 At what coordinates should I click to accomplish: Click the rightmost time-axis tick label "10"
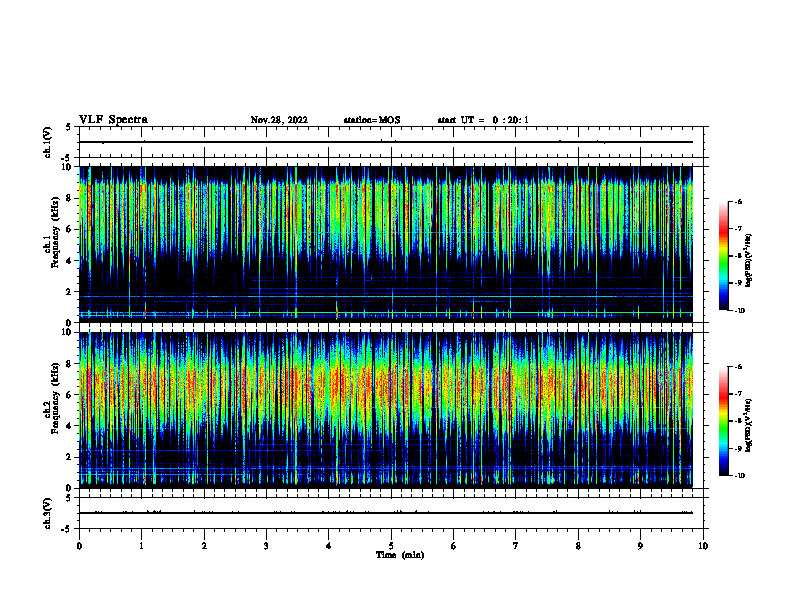tap(703, 546)
